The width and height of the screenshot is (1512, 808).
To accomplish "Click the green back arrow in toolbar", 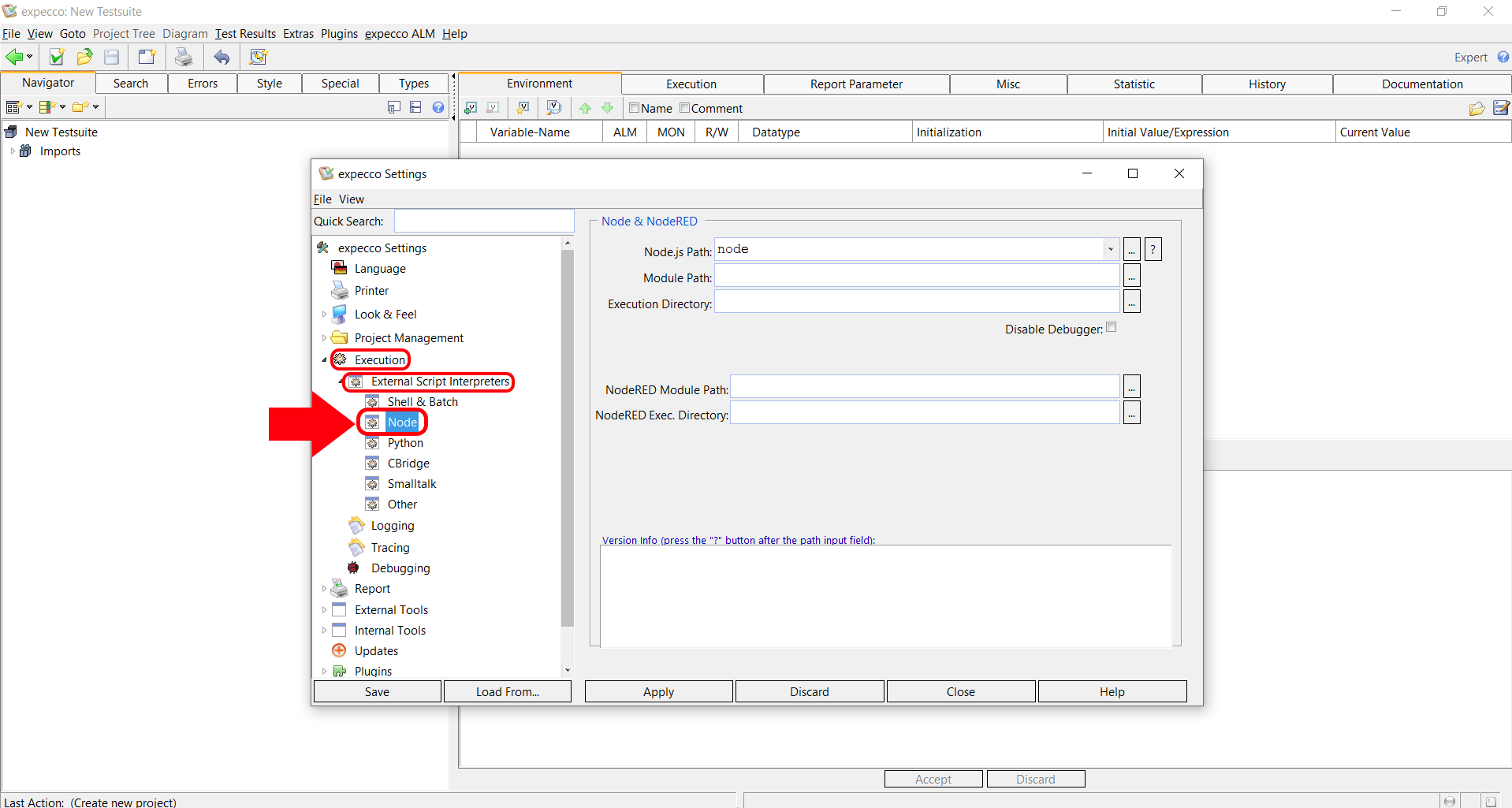I will tap(14, 57).
